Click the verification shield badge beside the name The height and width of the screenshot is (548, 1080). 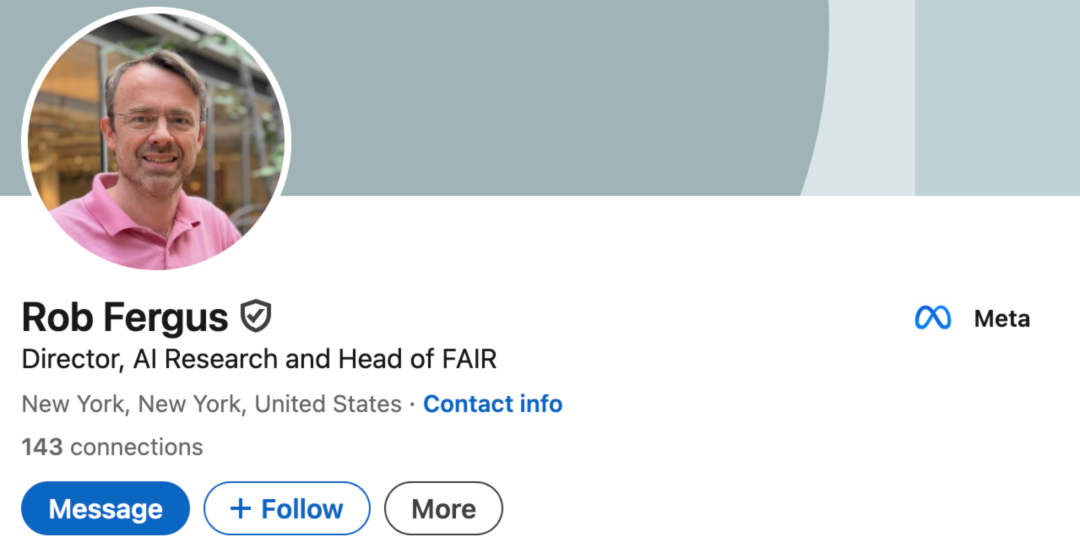point(256,317)
